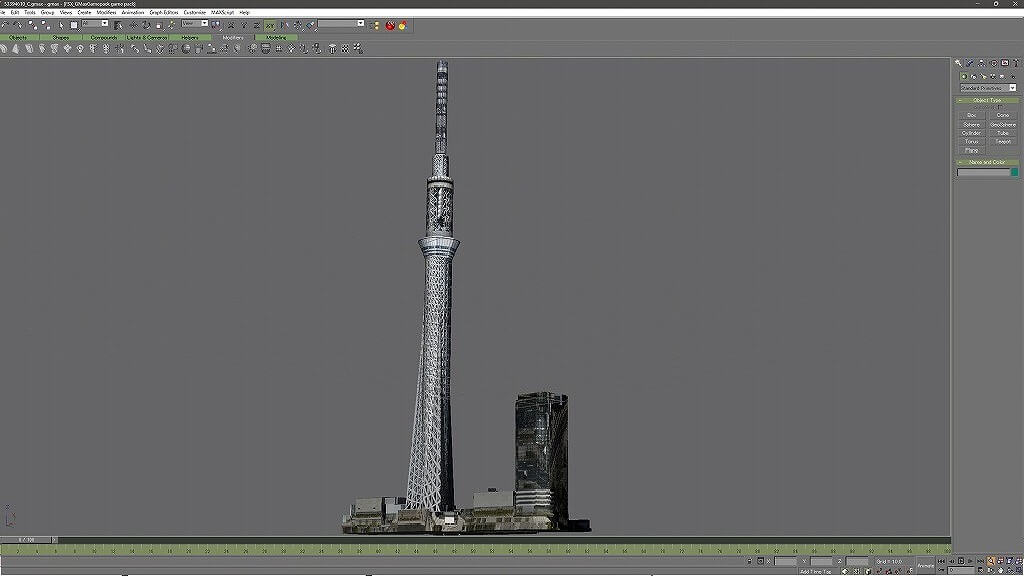
Task: Open the MAXScript menu
Action: pyautogui.click(x=223, y=12)
